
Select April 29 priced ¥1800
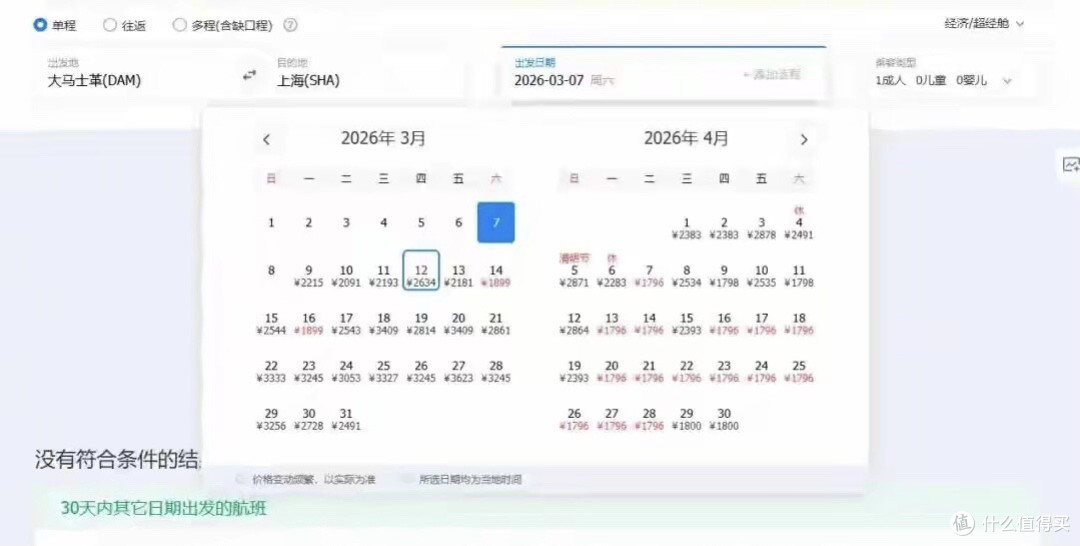(x=687, y=419)
